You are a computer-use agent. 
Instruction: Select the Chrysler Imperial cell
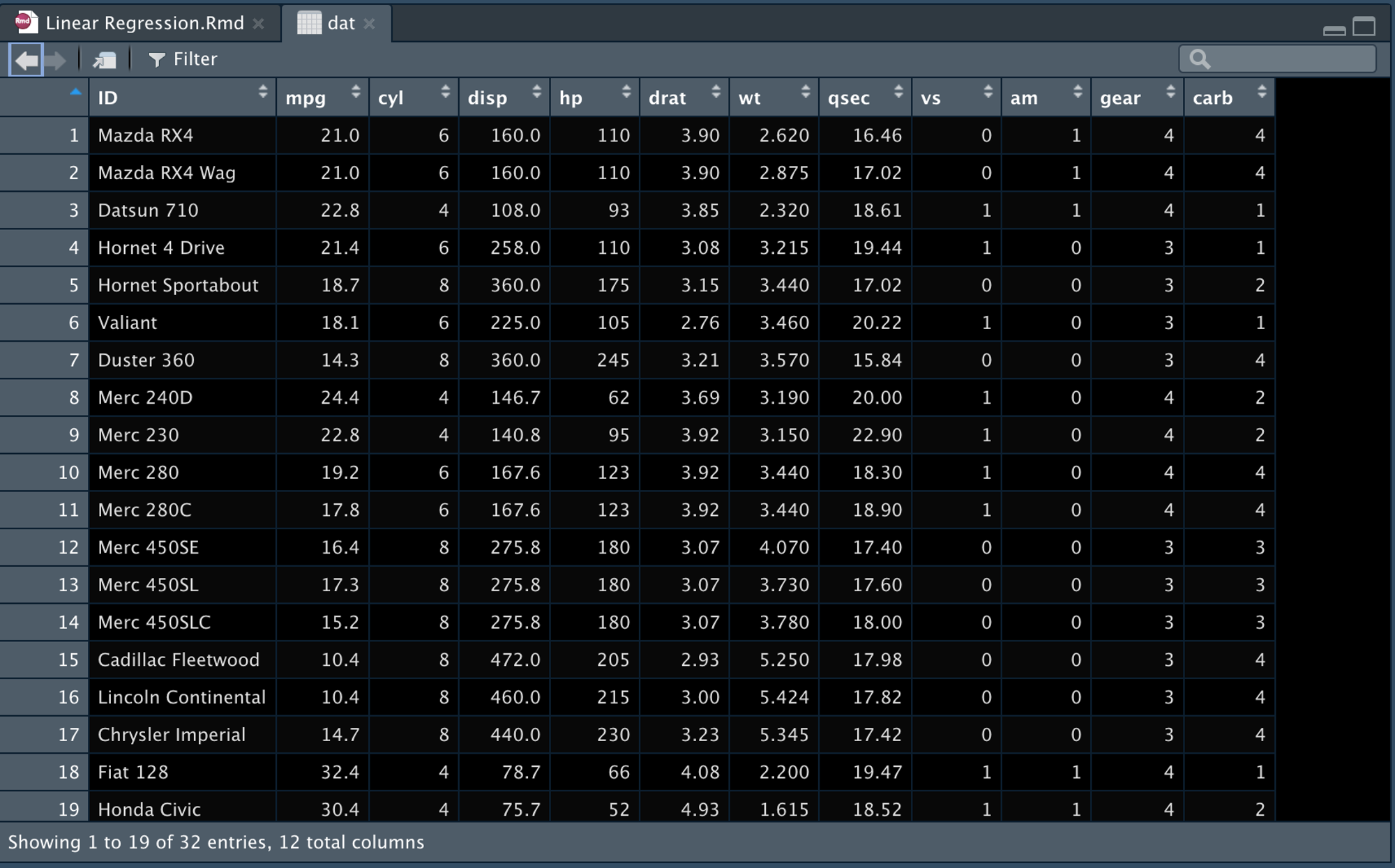coord(183,734)
